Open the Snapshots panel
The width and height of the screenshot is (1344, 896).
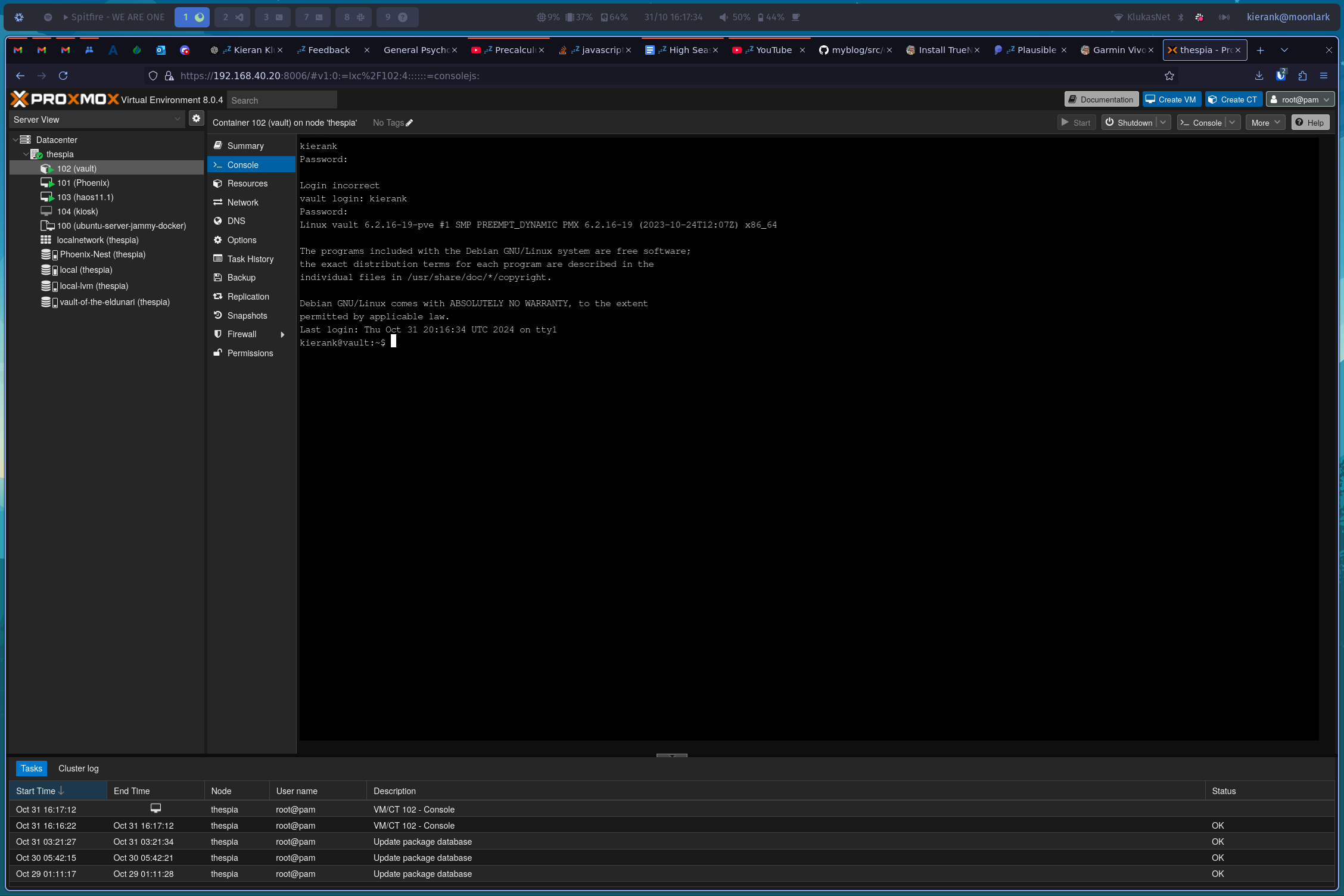246,315
